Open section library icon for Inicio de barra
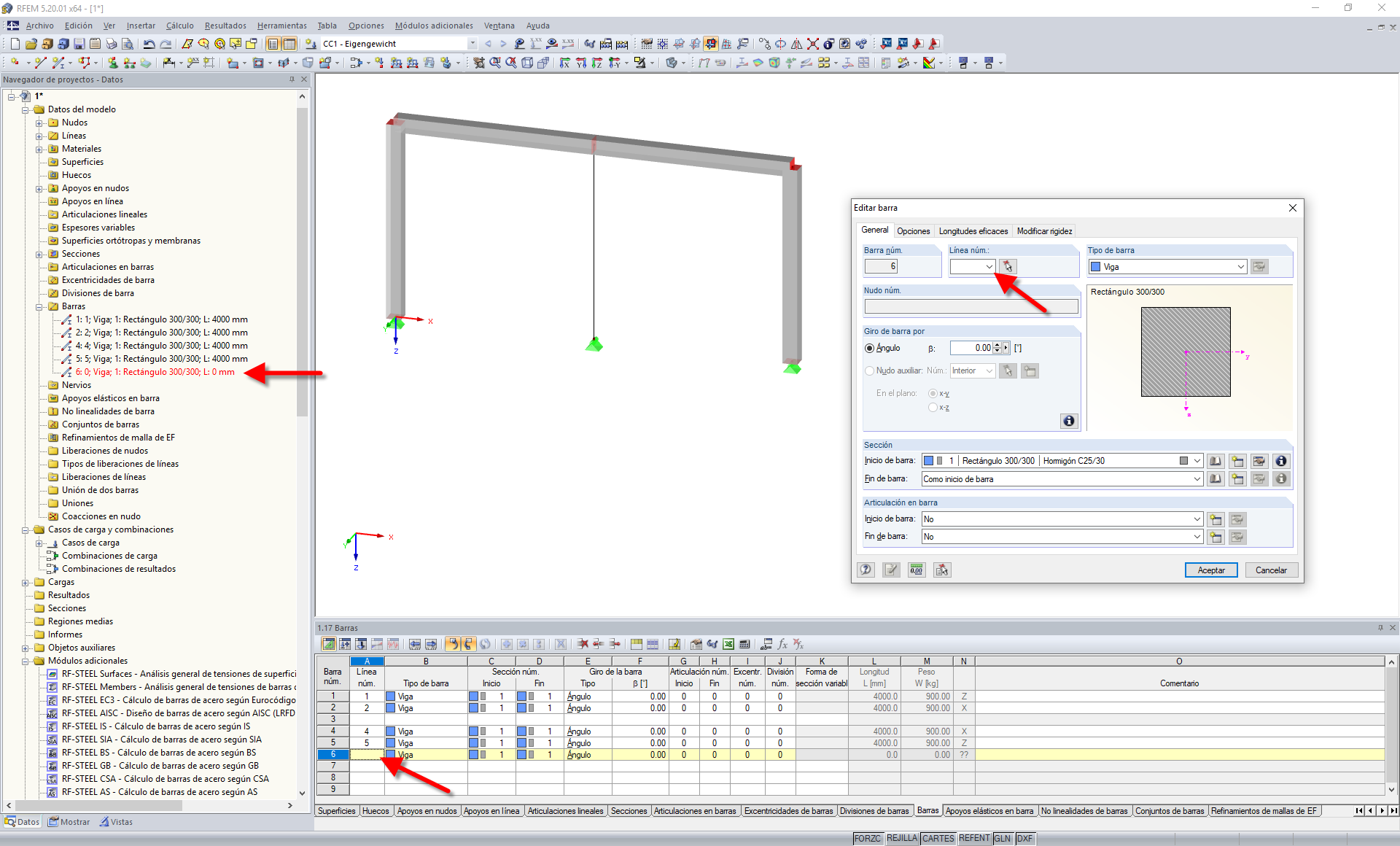Viewport: 1400px width, 846px height. point(1215,461)
